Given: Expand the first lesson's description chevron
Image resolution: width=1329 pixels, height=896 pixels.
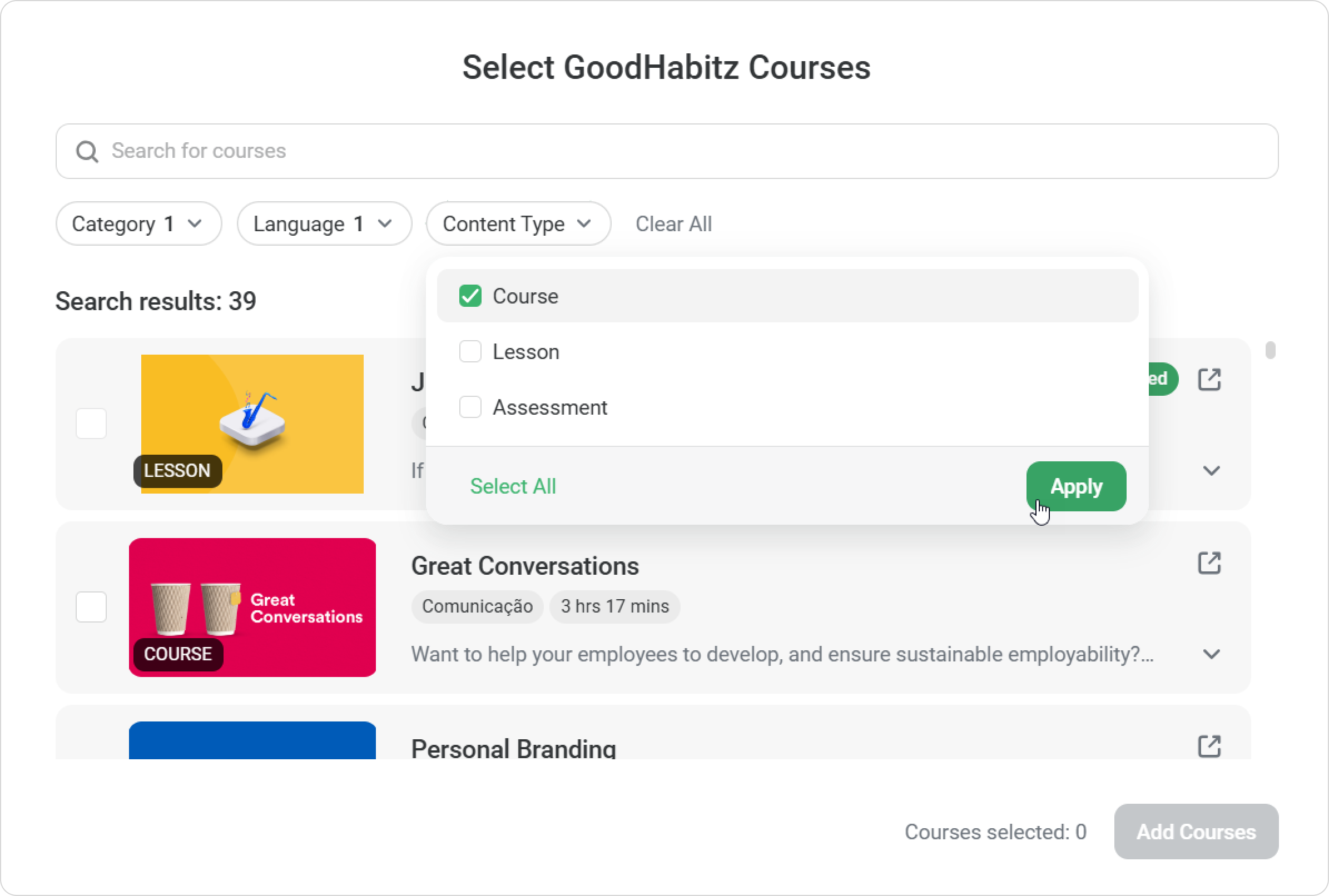Looking at the screenshot, I should point(1211,470).
